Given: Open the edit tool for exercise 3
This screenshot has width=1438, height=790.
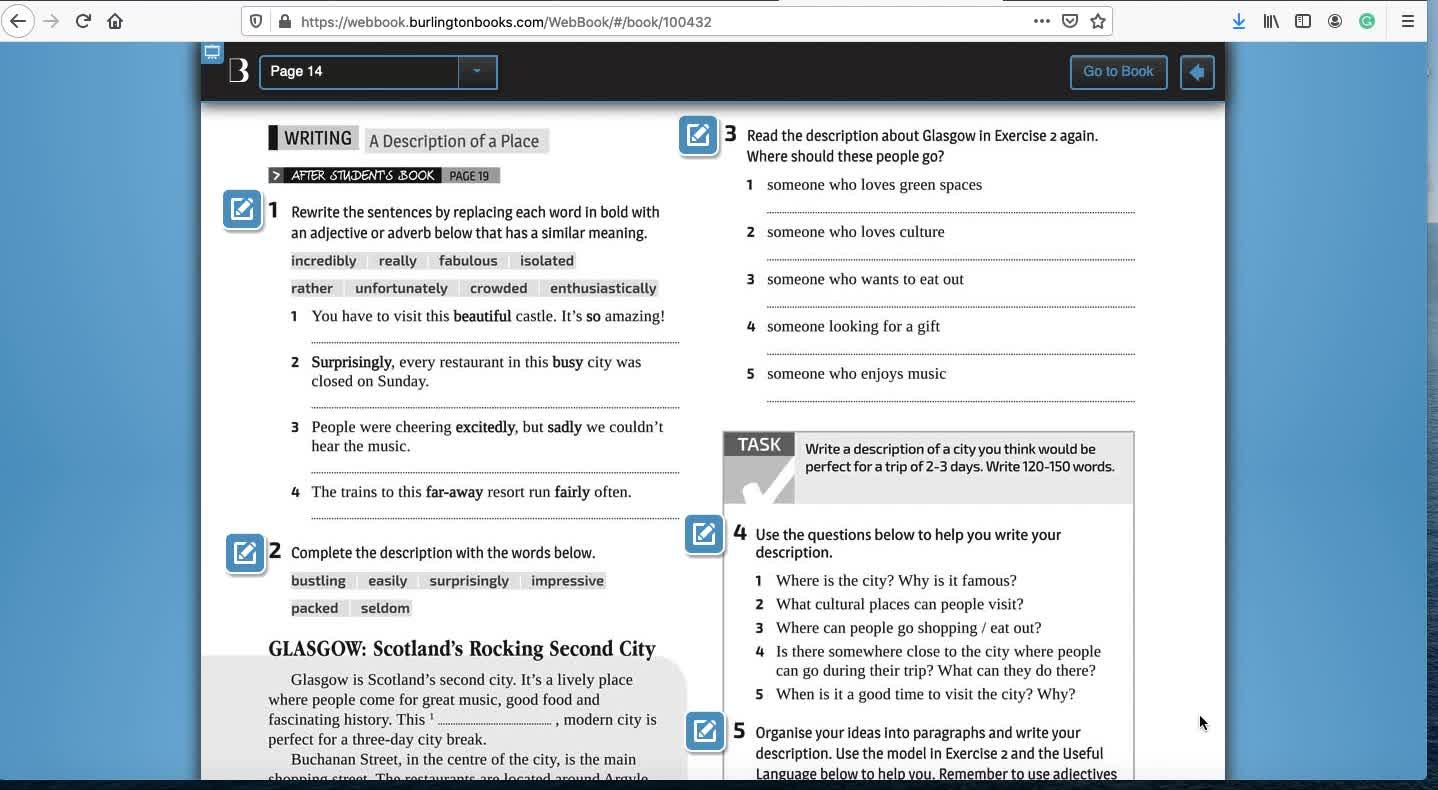Looking at the screenshot, I should coord(698,135).
